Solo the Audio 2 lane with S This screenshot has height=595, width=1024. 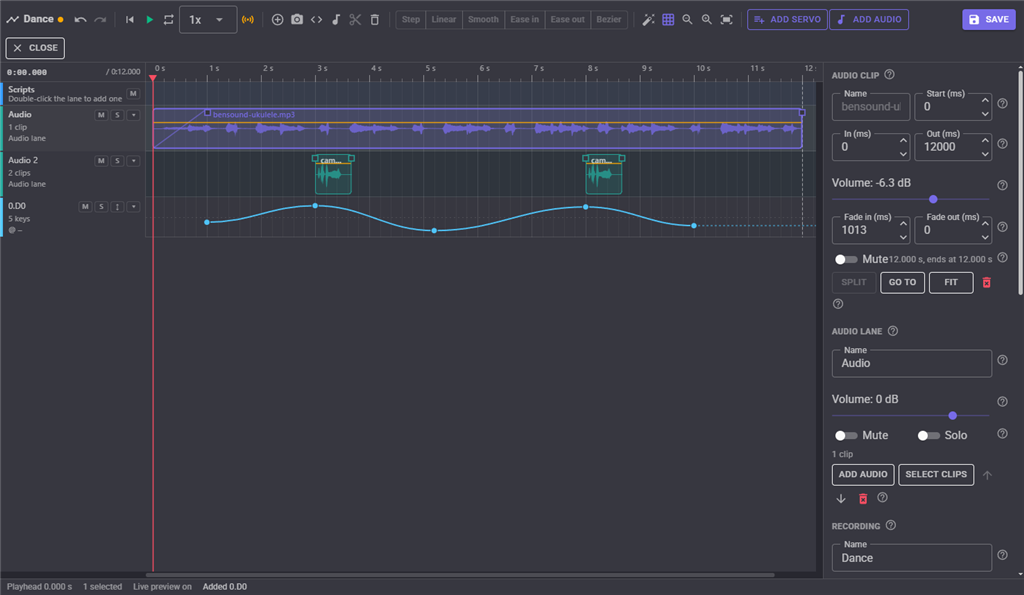pyautogui.click(x=118, y=161)
